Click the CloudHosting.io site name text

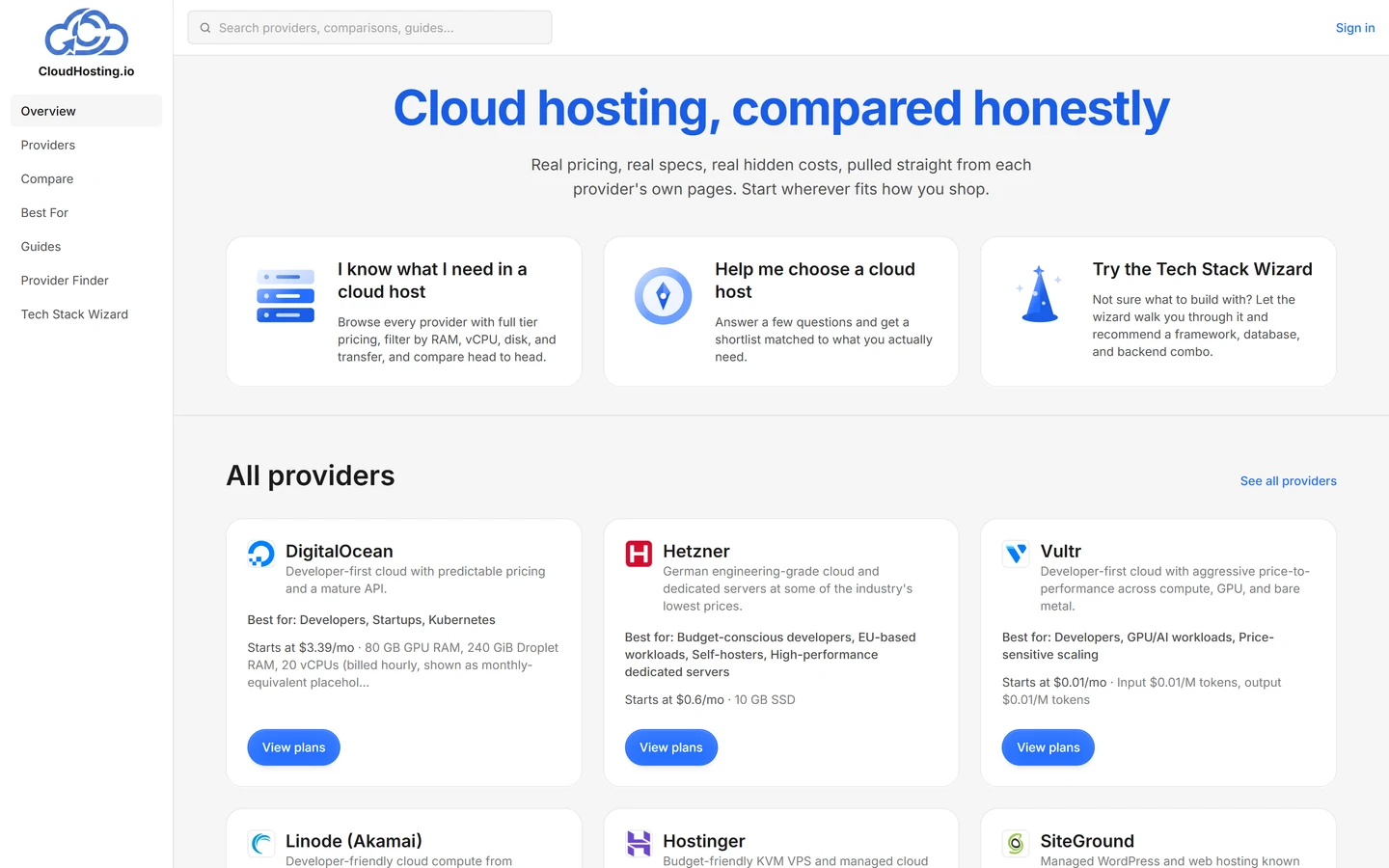coord(87,71)
